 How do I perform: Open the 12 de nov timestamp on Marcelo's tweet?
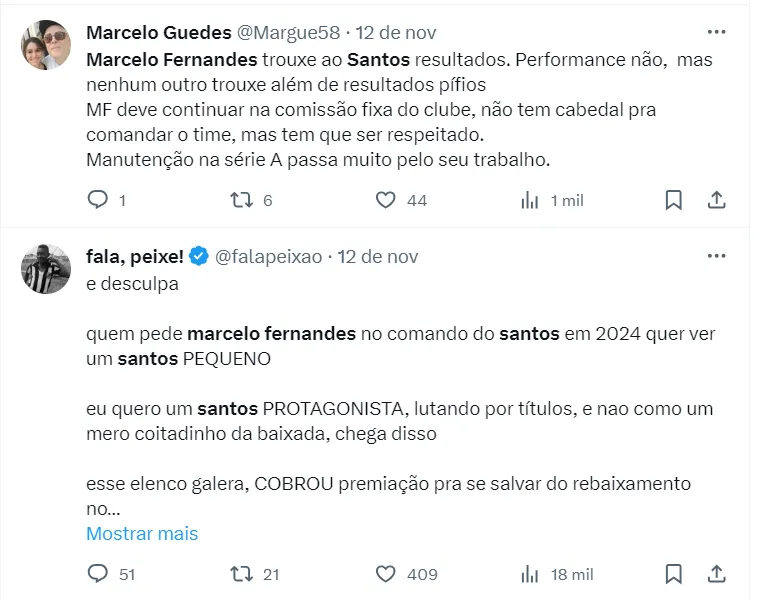pos(397,34)
